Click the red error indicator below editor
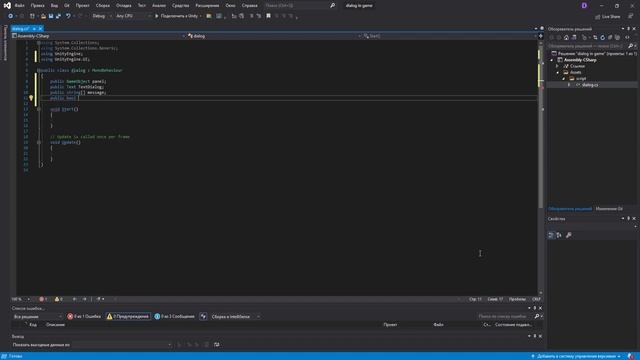Viewport: 640px width, 360px height. 43,299
